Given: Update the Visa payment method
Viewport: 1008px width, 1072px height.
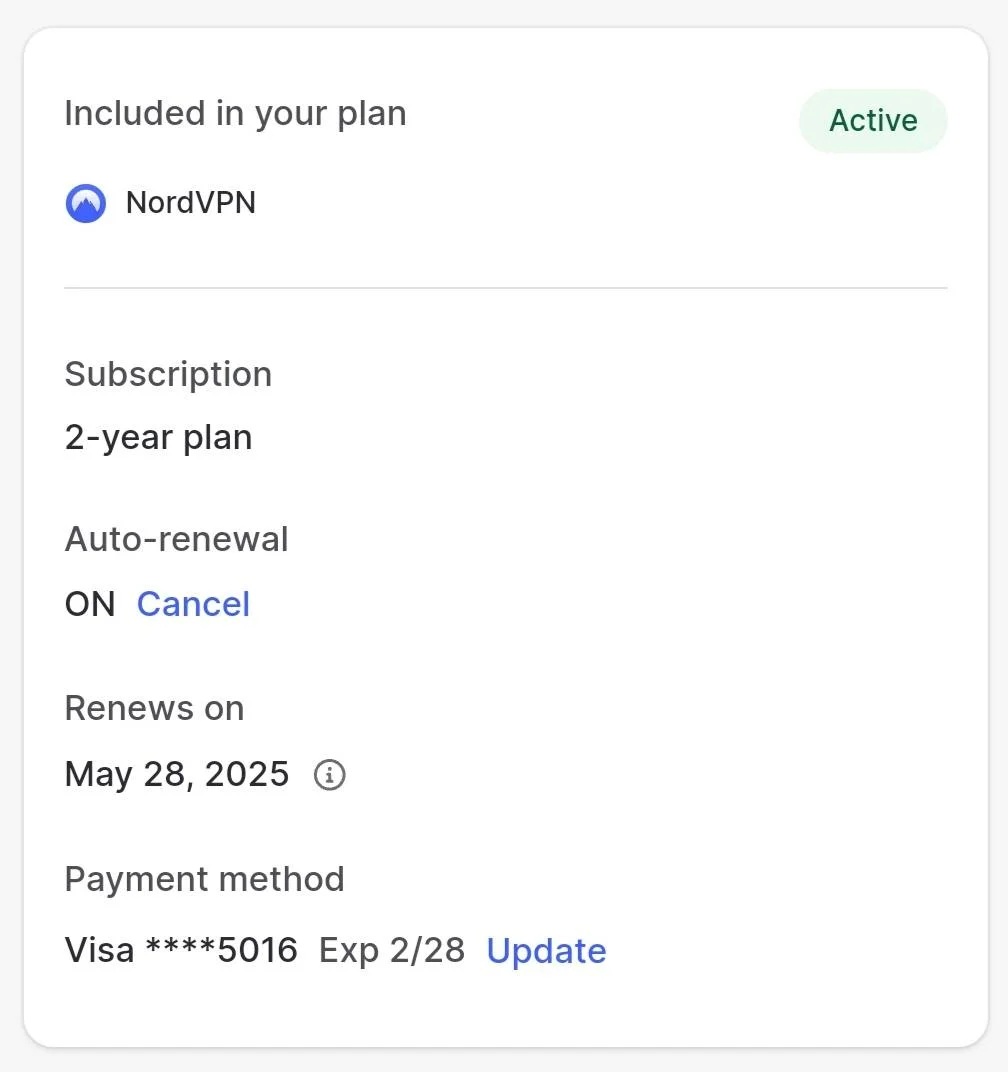Looking at the screenshot, I should (x=546, y=951).
